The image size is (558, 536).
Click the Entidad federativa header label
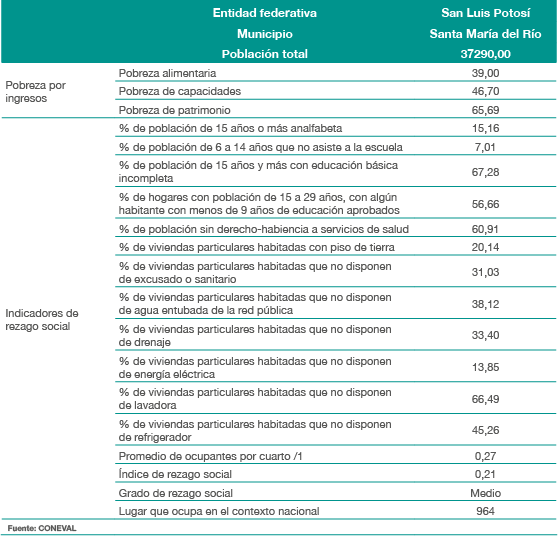tap(264, 13)
